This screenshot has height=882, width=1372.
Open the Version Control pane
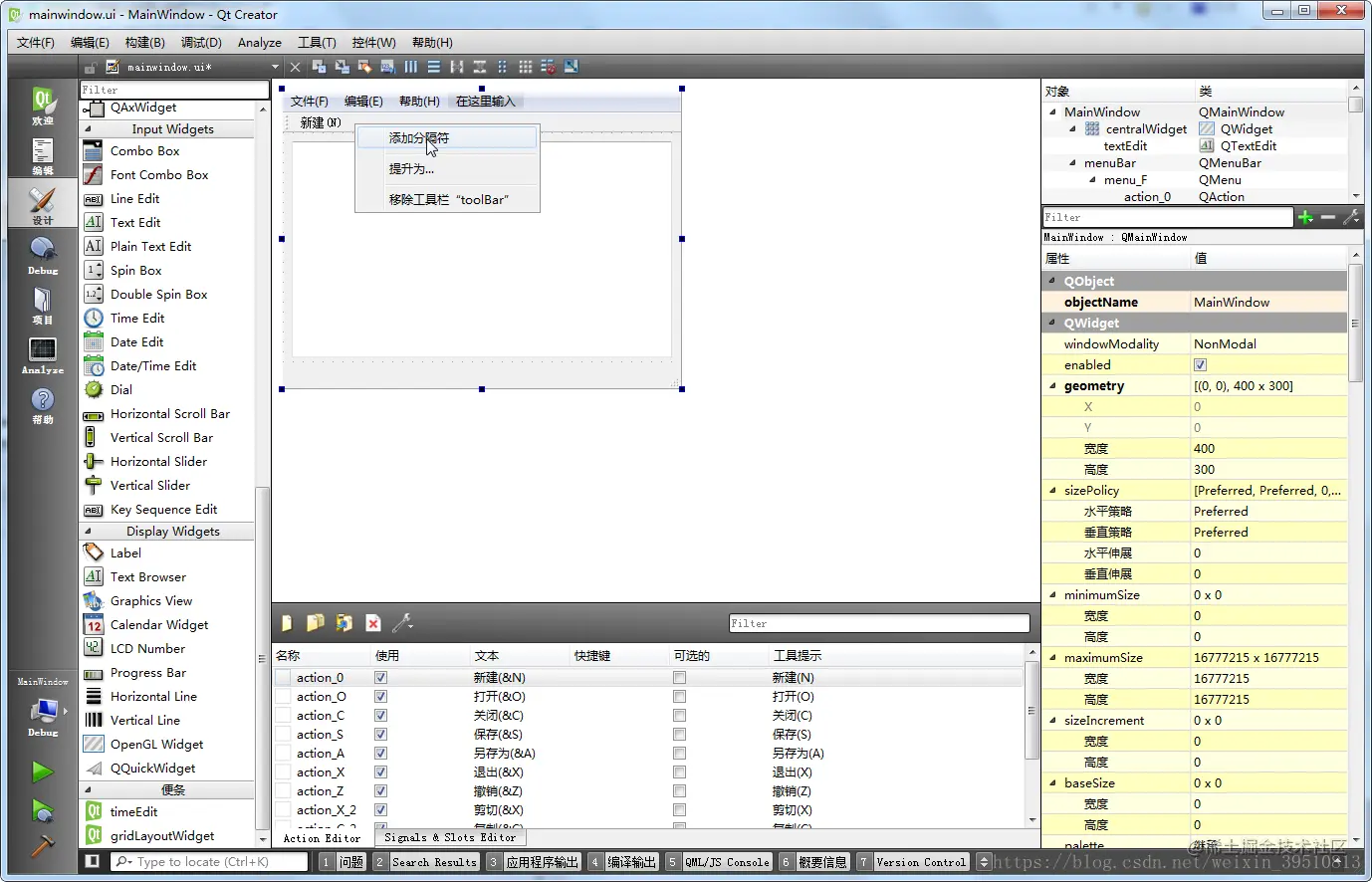913,862
